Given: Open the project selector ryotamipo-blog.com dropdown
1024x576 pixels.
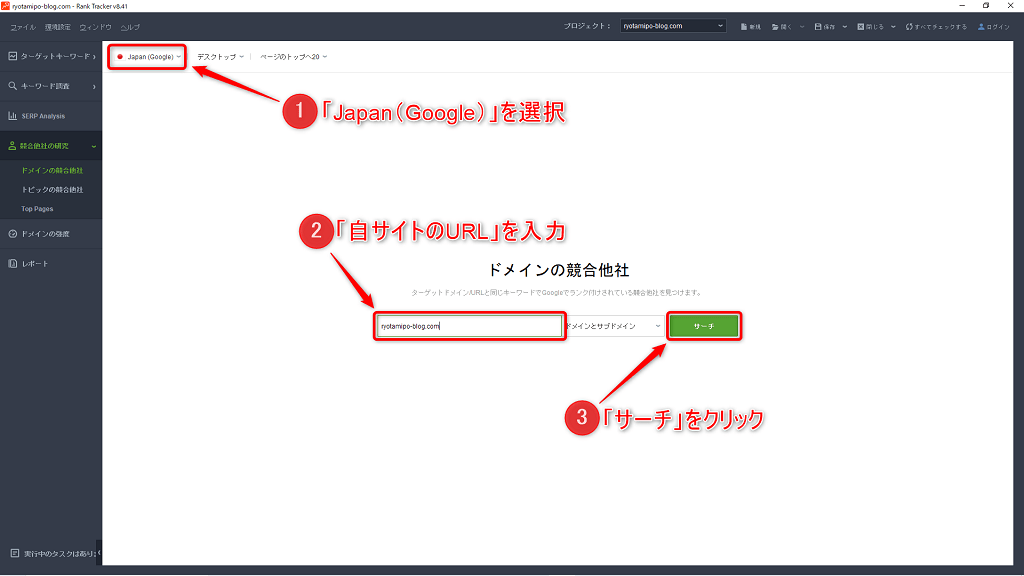Looking at the screenshot, I should pyautogui.click(x=672, y=26).
